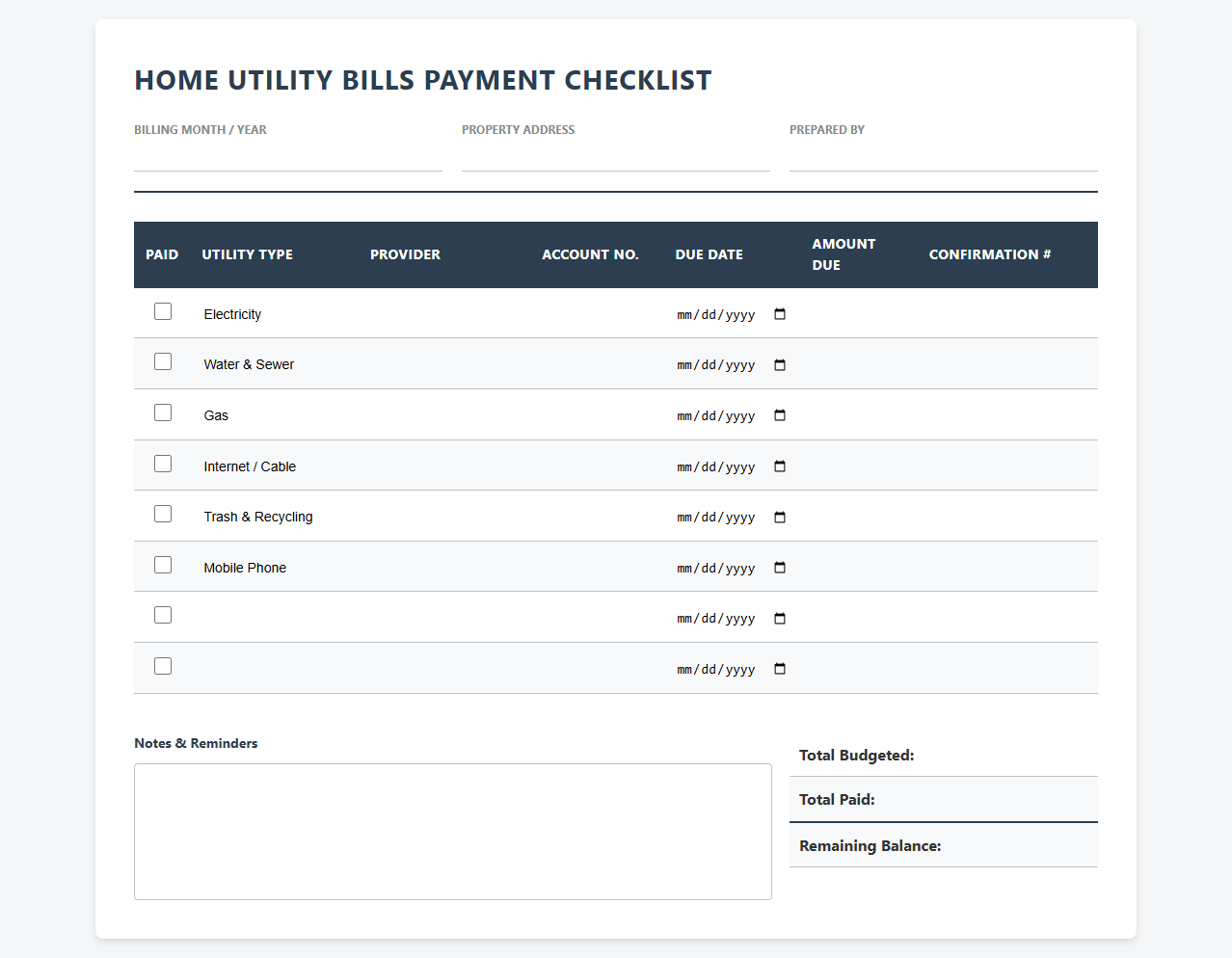Open the calendar picker in the Gas row
The width and height of the screenshot is (1232, 958).
click(780, 415)
